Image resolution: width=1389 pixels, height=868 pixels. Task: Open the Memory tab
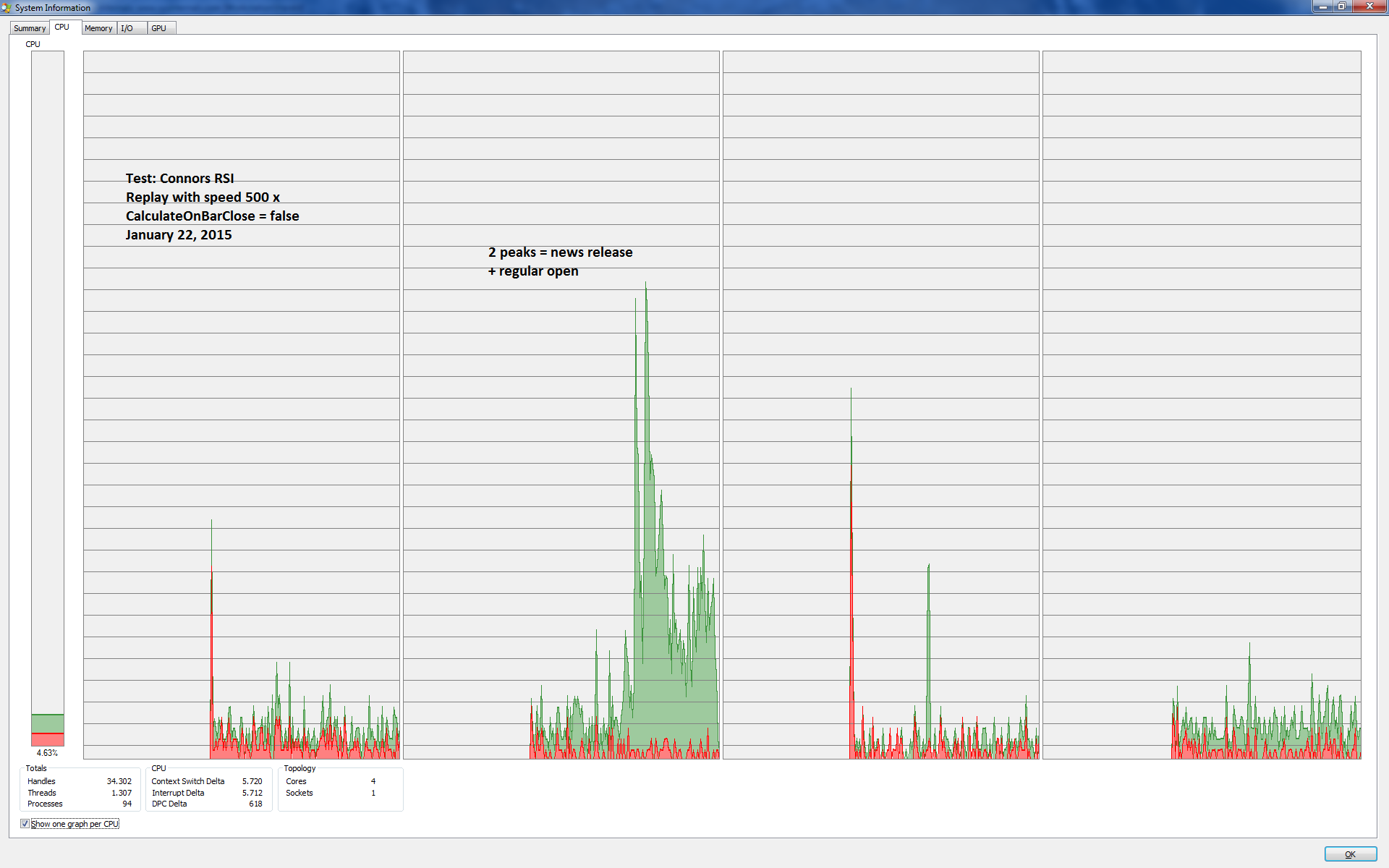pos(98,28)
